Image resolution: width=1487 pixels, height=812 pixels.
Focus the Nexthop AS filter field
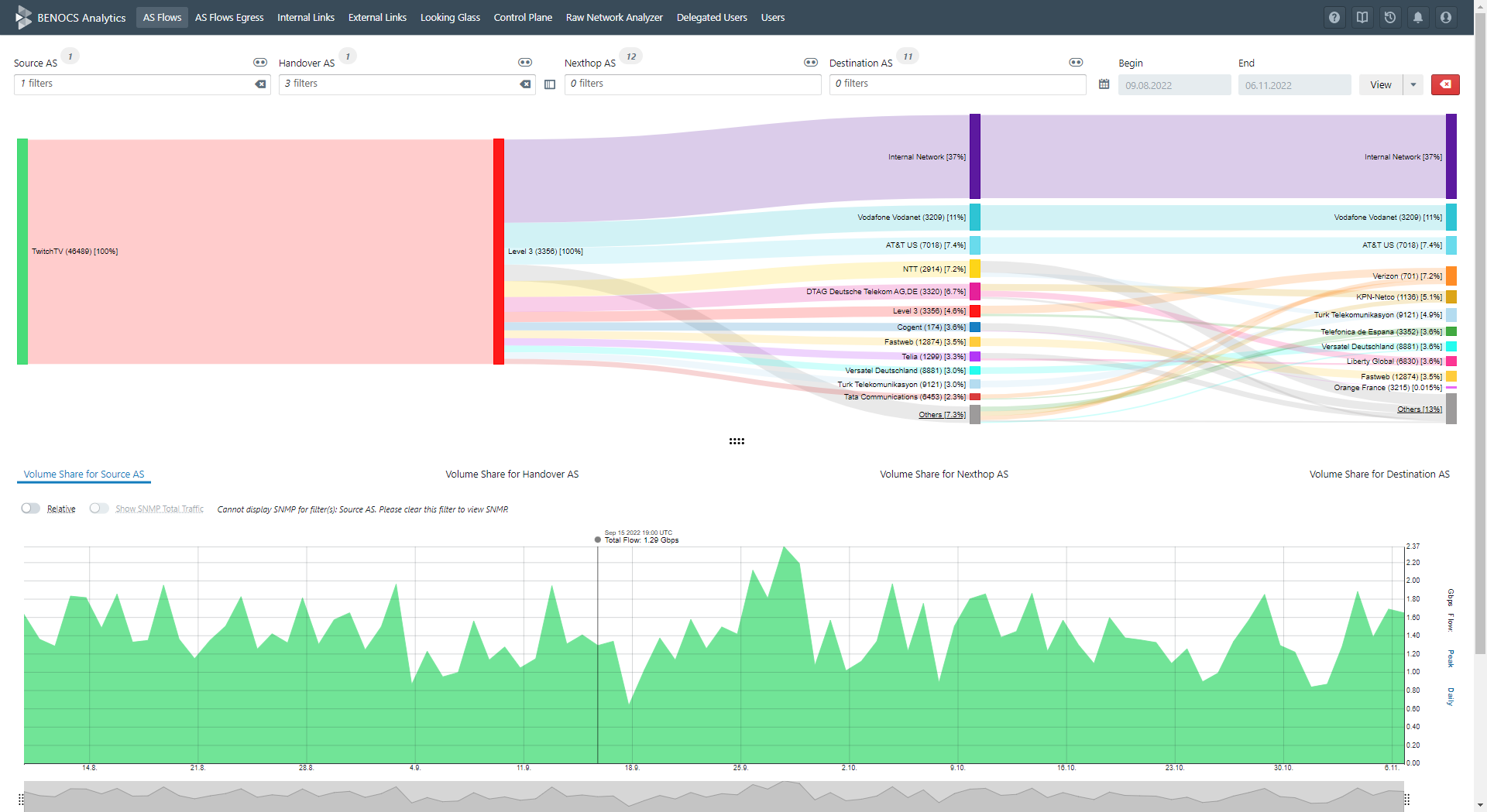[x=692, y=84]
